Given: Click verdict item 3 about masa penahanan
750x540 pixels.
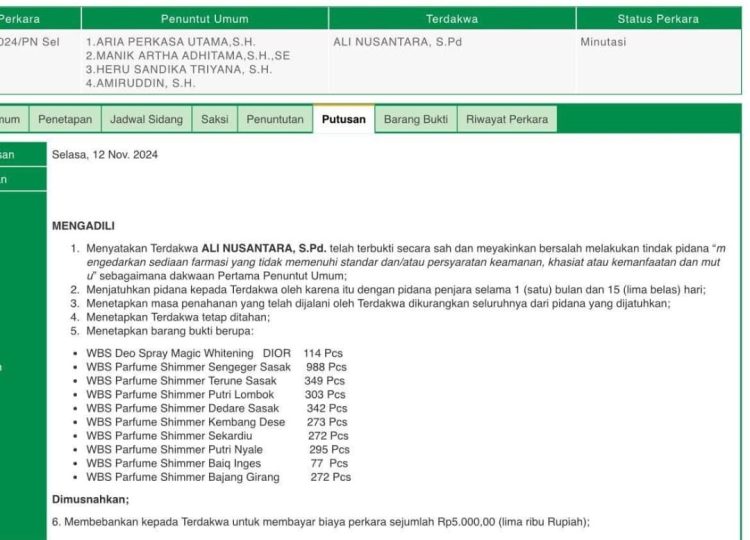Looking at the screenshot, I should (x=370, y=303).
